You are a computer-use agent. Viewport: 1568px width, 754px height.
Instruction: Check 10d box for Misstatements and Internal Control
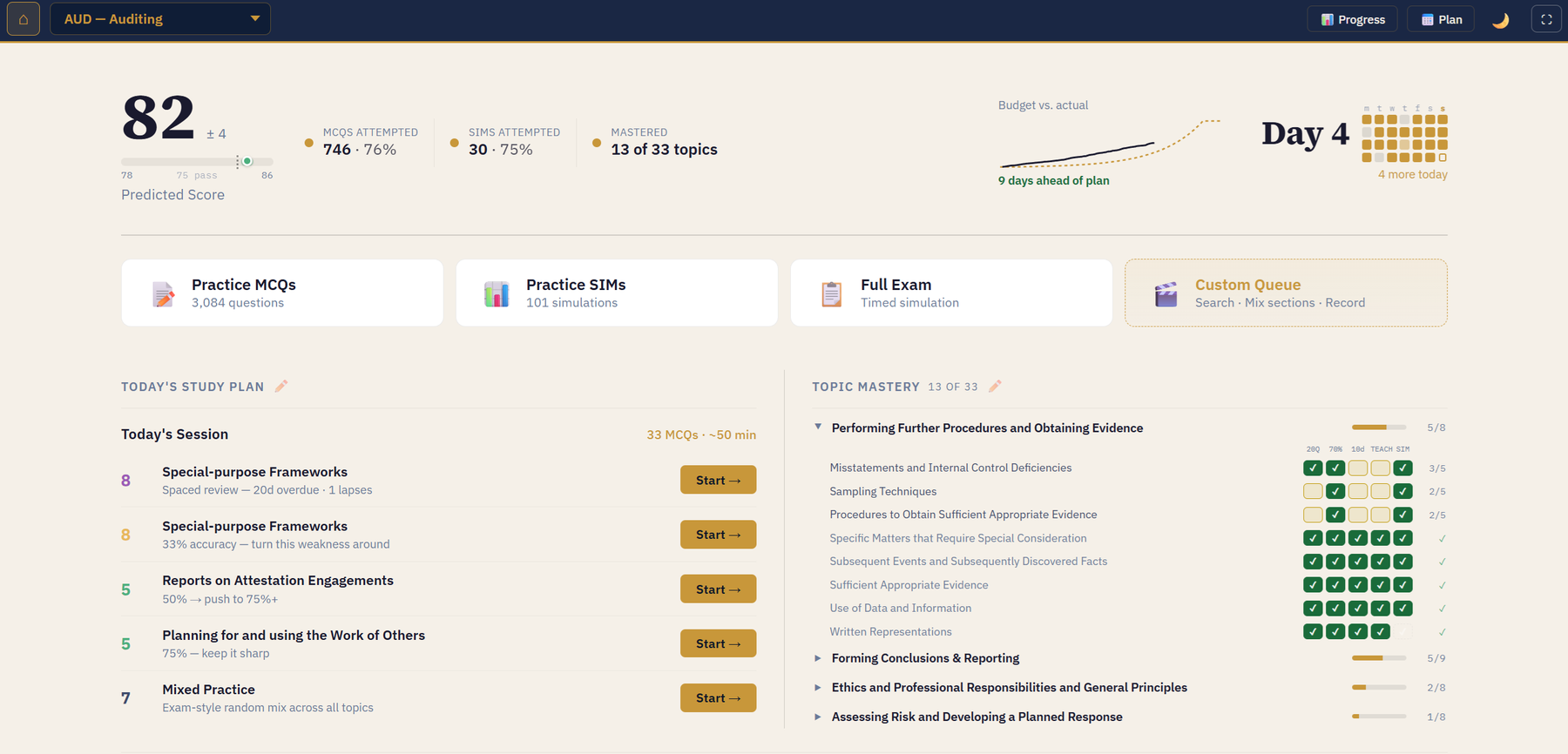pyautogui.click(x=1358, y=468)
